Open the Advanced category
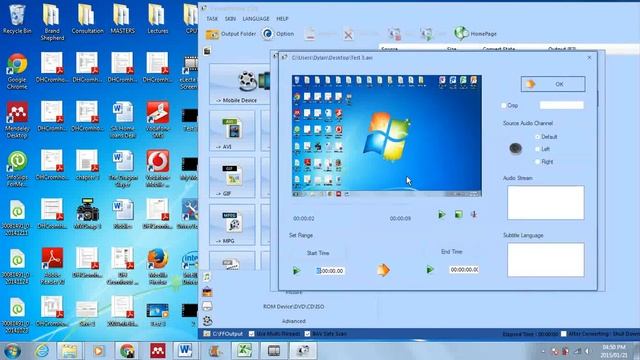Viewport: 640px width, 360px height. click(293, 321)
